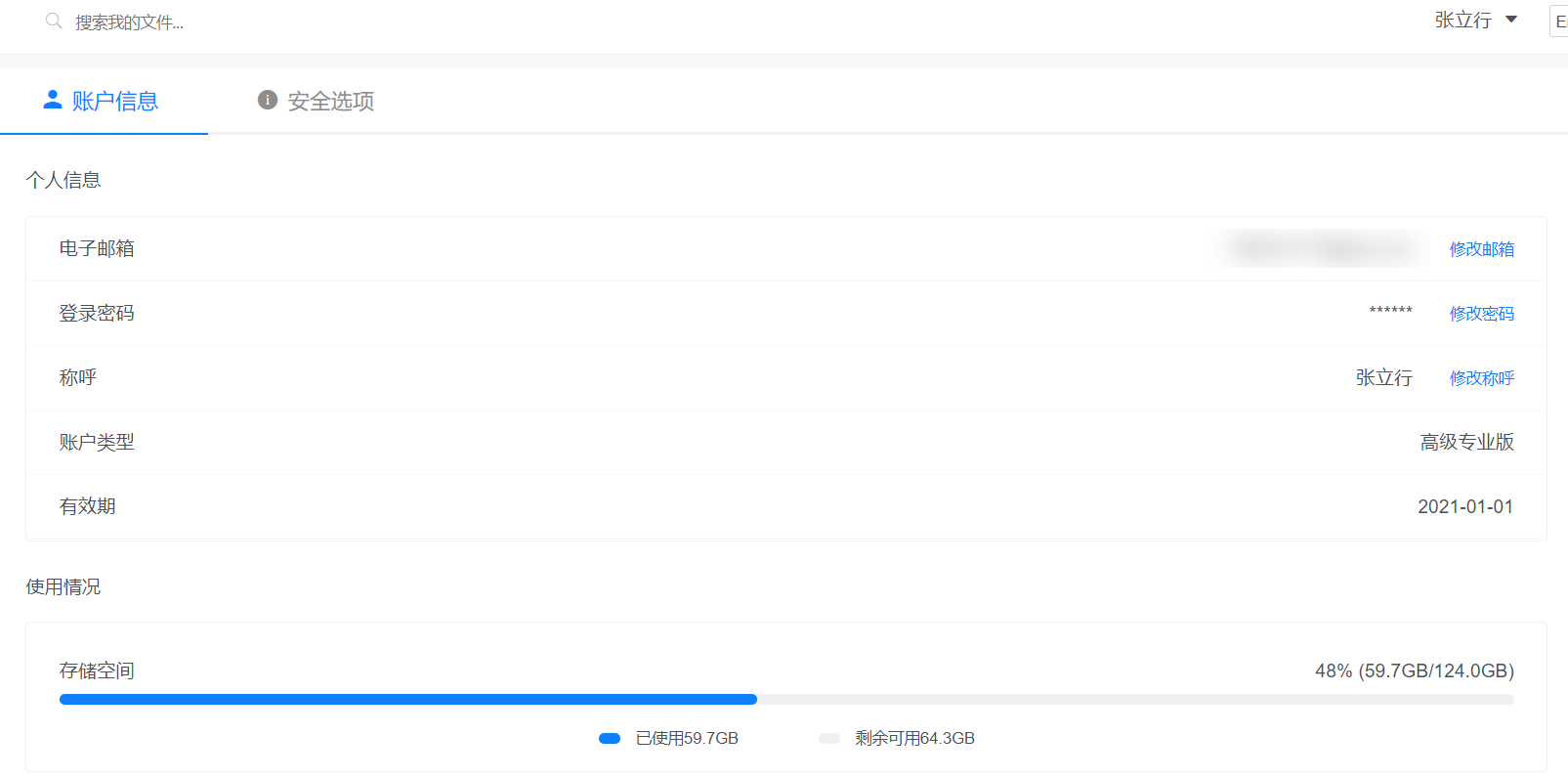1568x778 pixels.
Task: Click the info icon beside 安全选项
Action: pyautogui.click(x=267, y=100)
